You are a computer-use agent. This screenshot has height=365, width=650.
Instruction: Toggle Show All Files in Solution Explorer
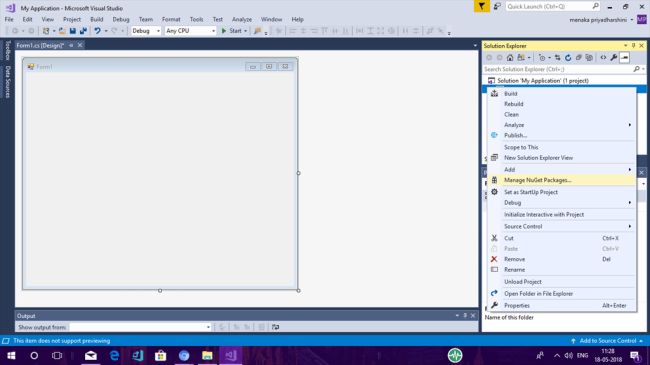589,58
